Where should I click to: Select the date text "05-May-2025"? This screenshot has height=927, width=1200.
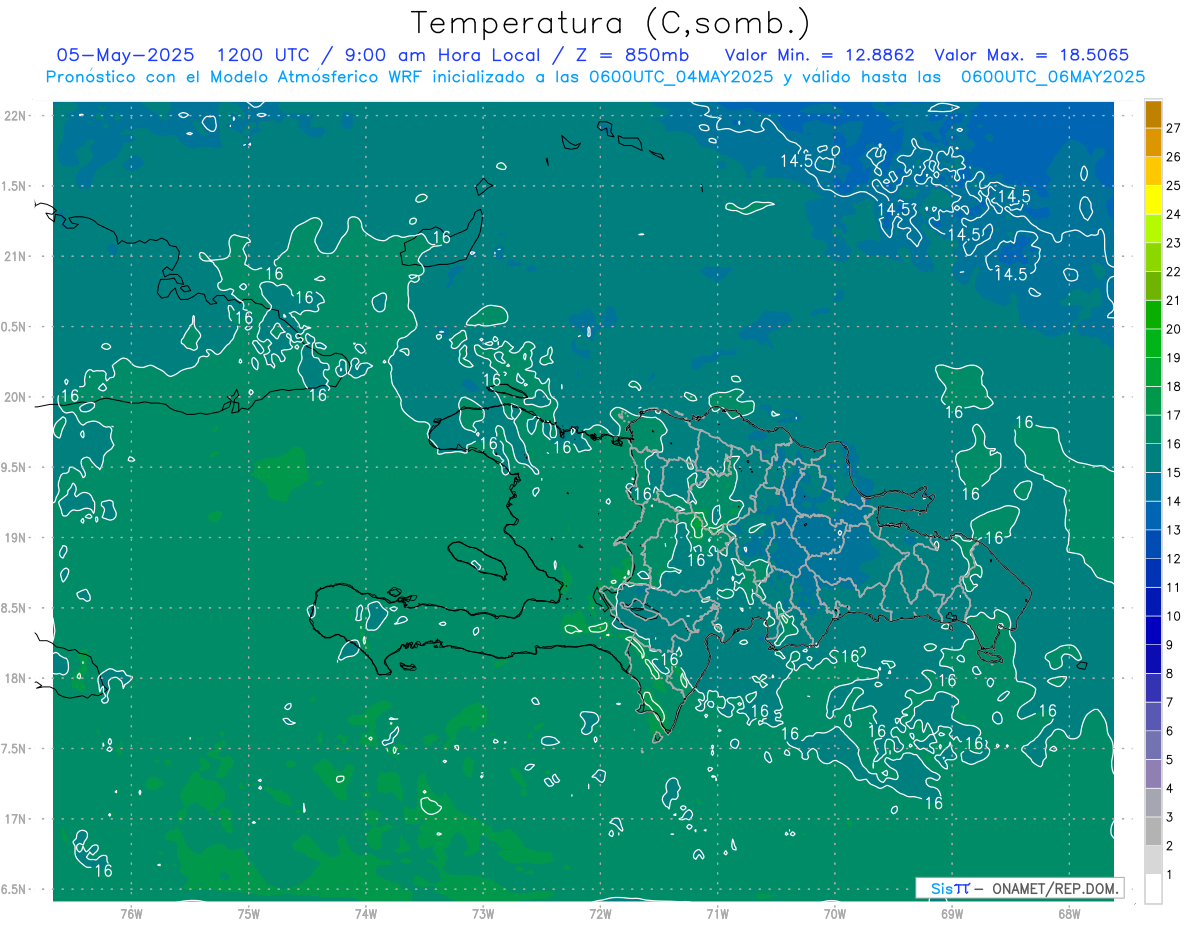pos(125,55)
